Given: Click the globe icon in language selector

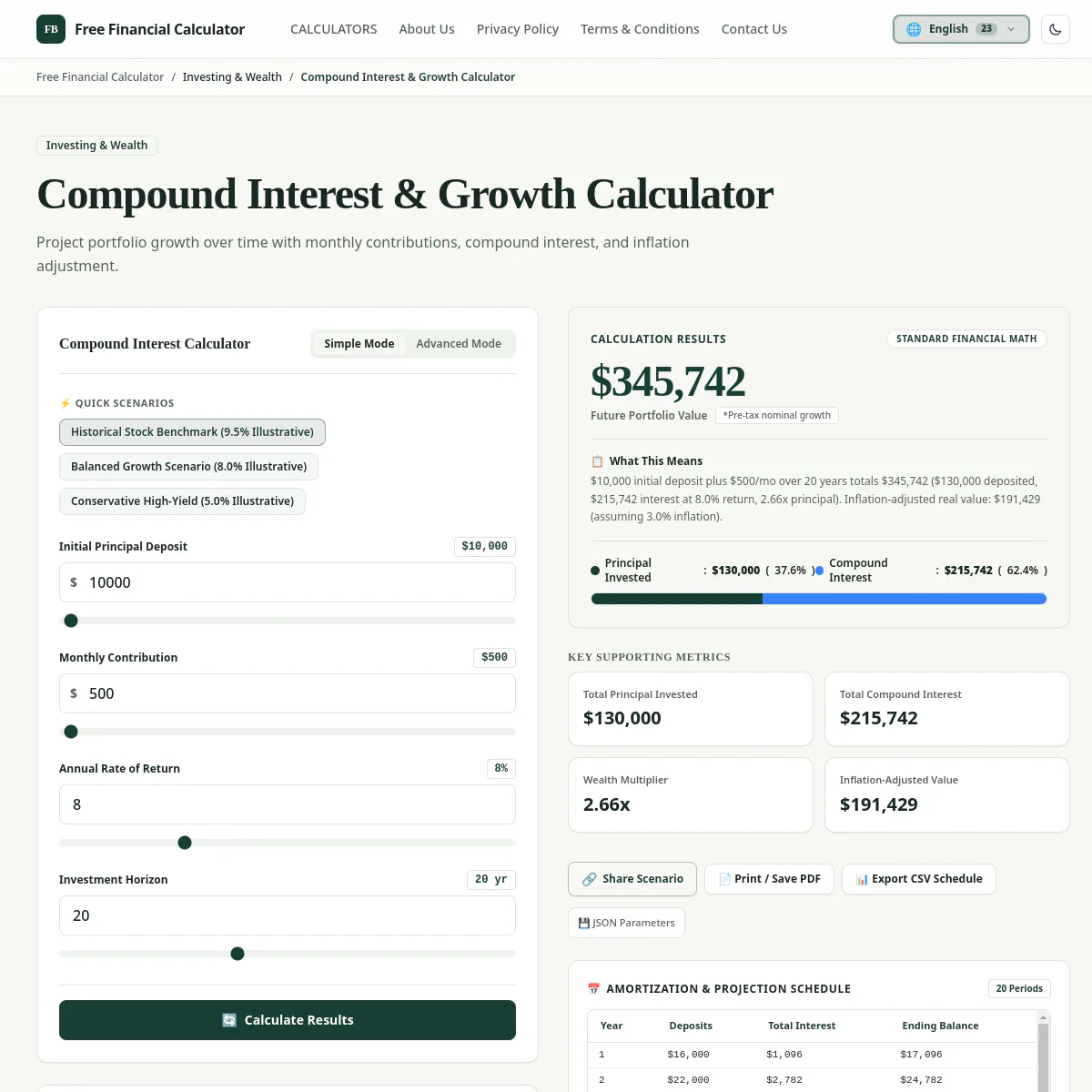Looking at the screenshot, I should (x=914, y=29).
